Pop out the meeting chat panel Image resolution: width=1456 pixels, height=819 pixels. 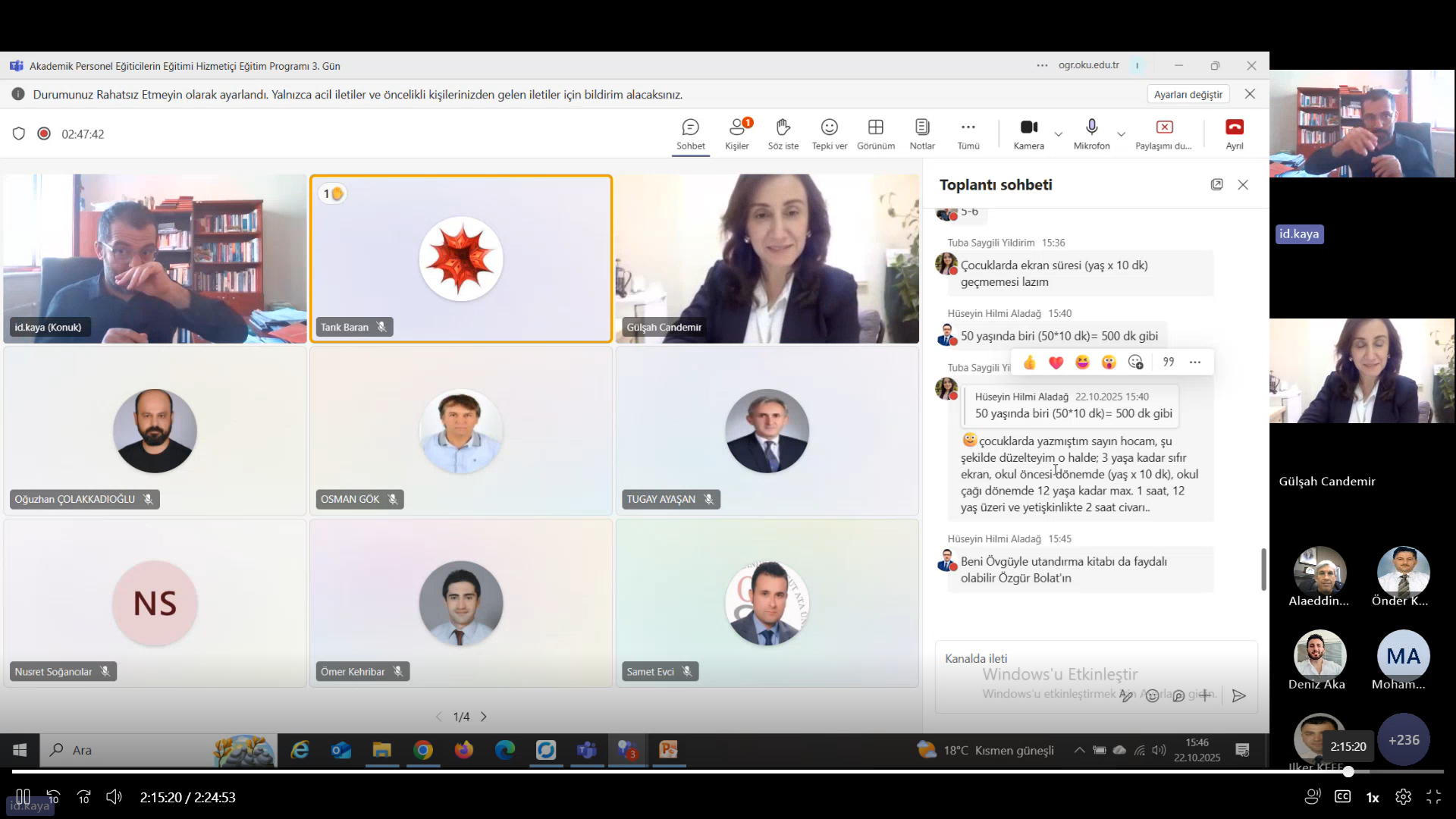pos(1216,184)
